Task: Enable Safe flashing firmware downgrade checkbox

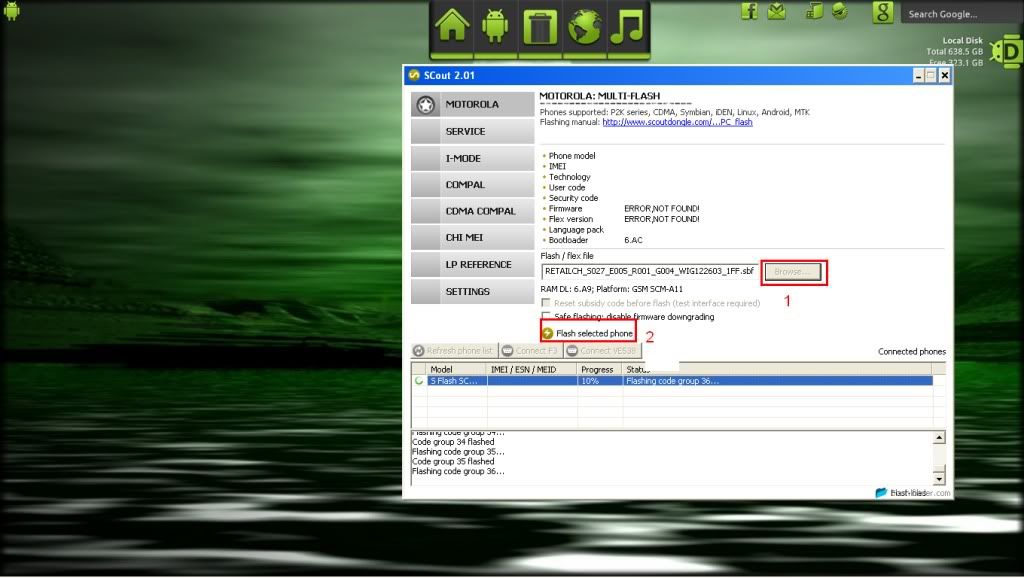Action: (x=546, y=316)
